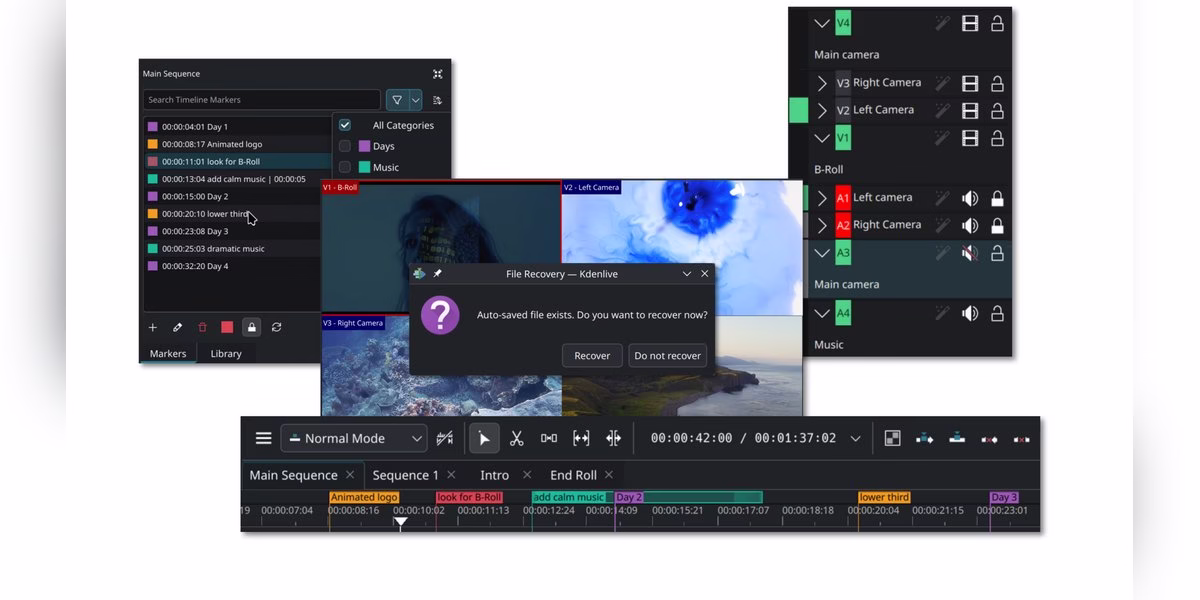The image size is (1200, 600).
Task: Pin the File Recovery dialog window
Action: click(x=437, y=273)
